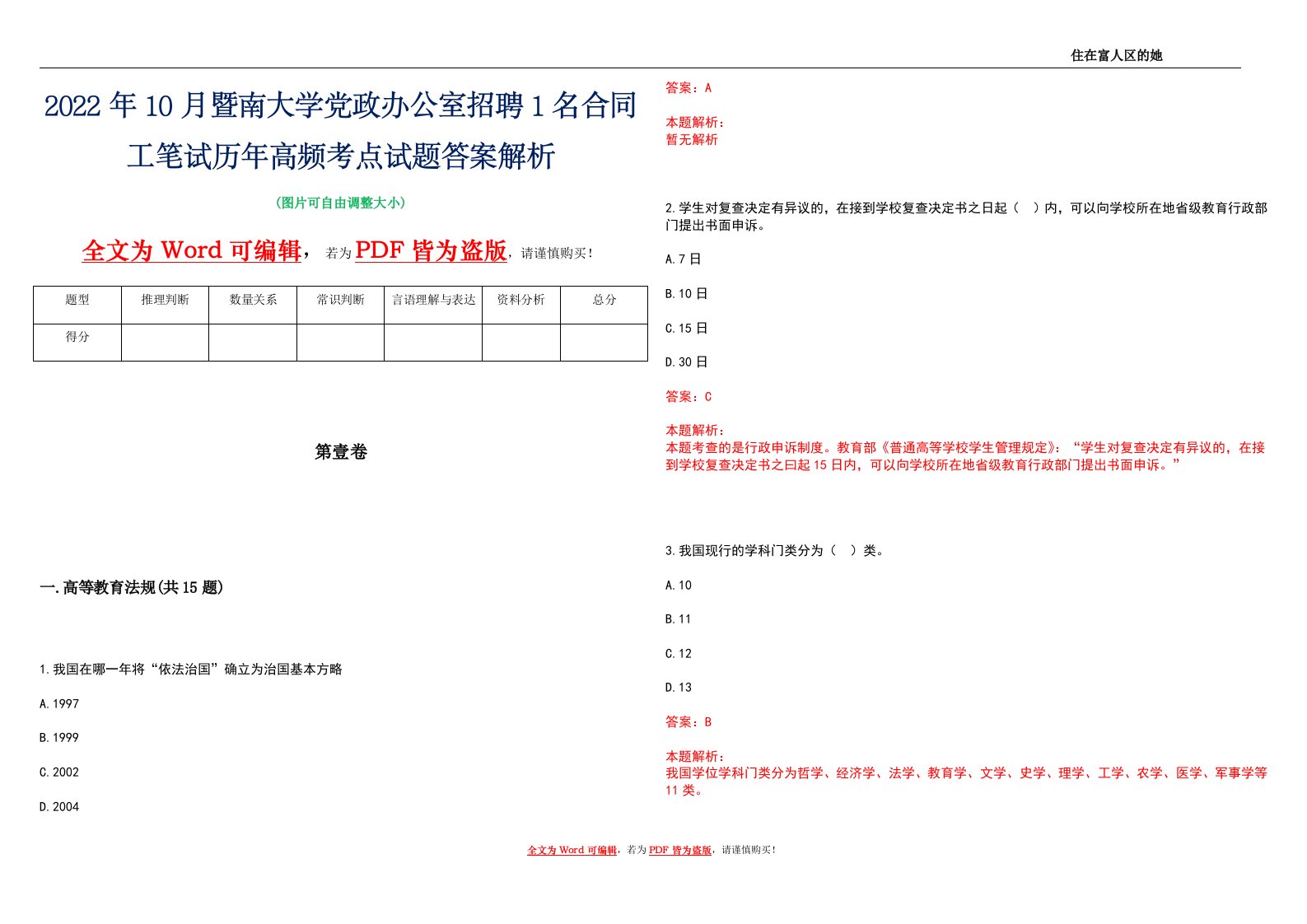
Task: Select the '言语理解与表达' table cell
Action: tap(433, 304)
